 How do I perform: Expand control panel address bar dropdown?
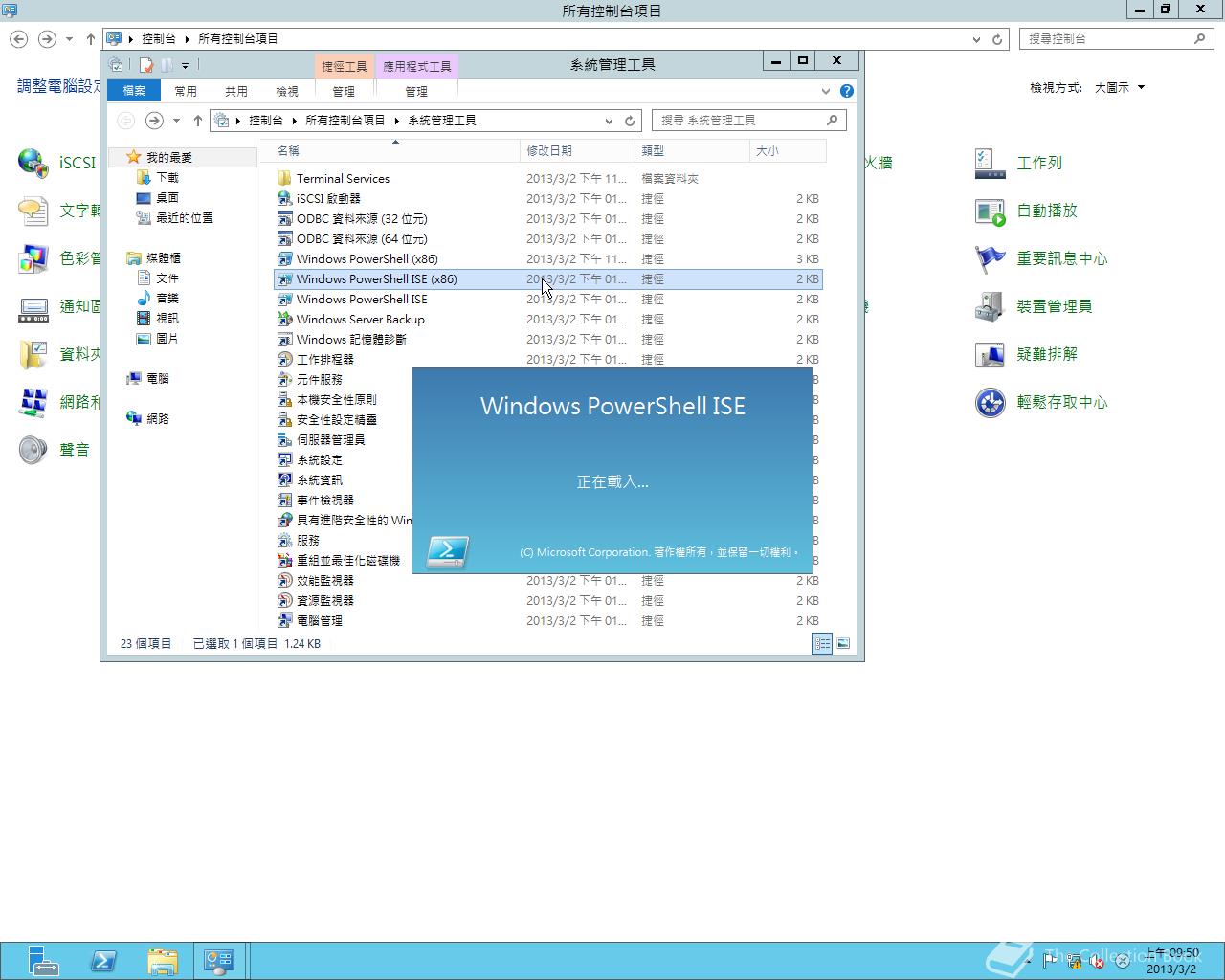coord(976,39)
